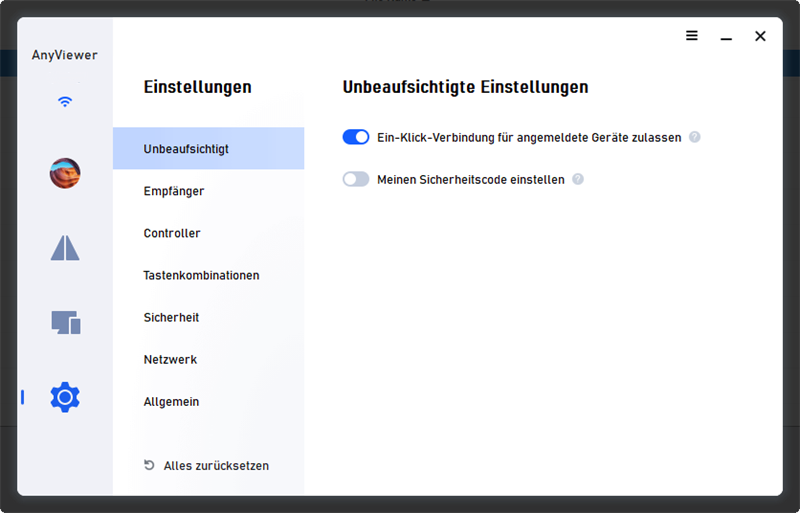Click Alles zurücksetzen link
Screen dimensions: 800x513
216,465
